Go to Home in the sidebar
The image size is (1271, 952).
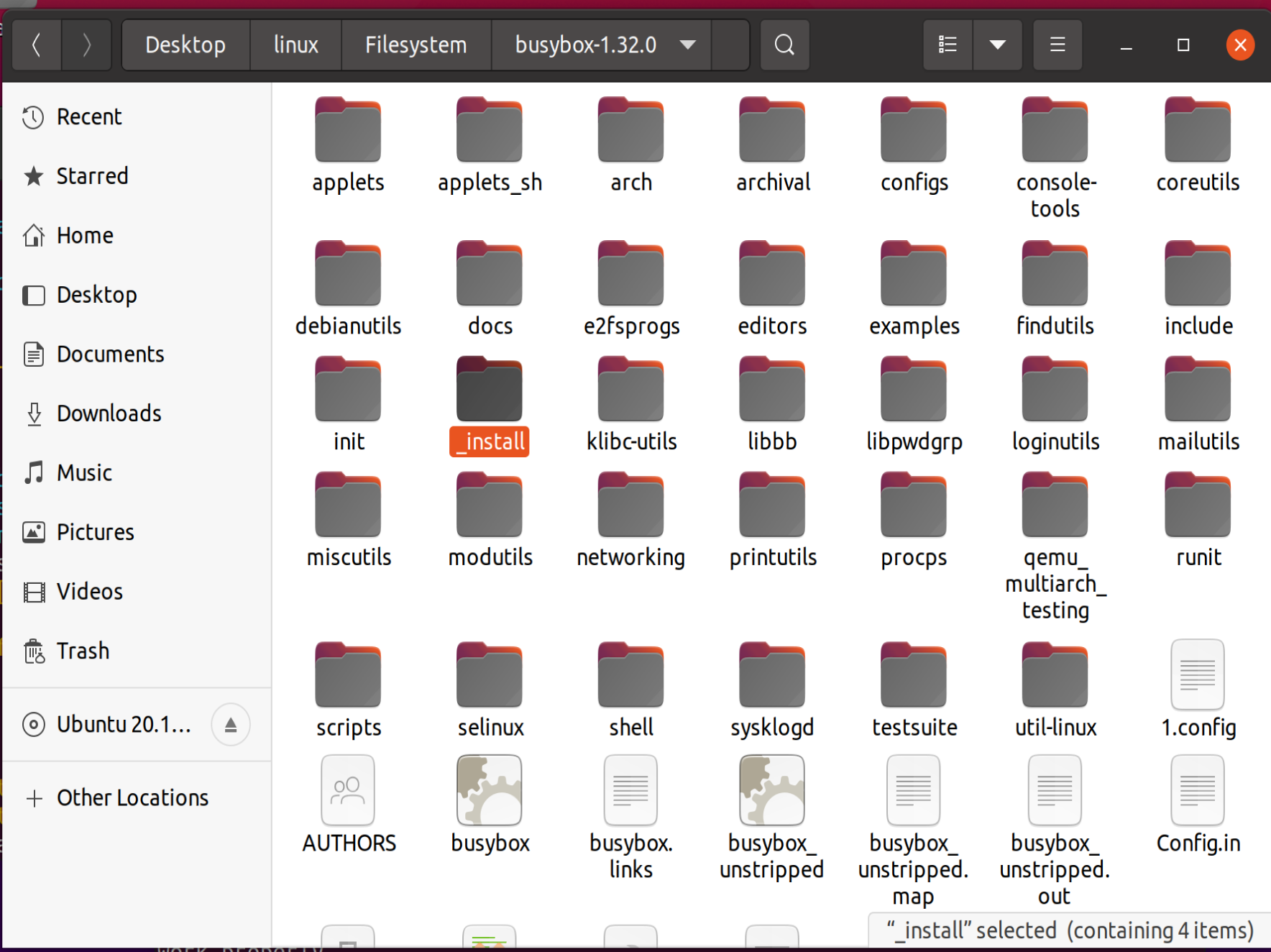click(x=137, y=236)
